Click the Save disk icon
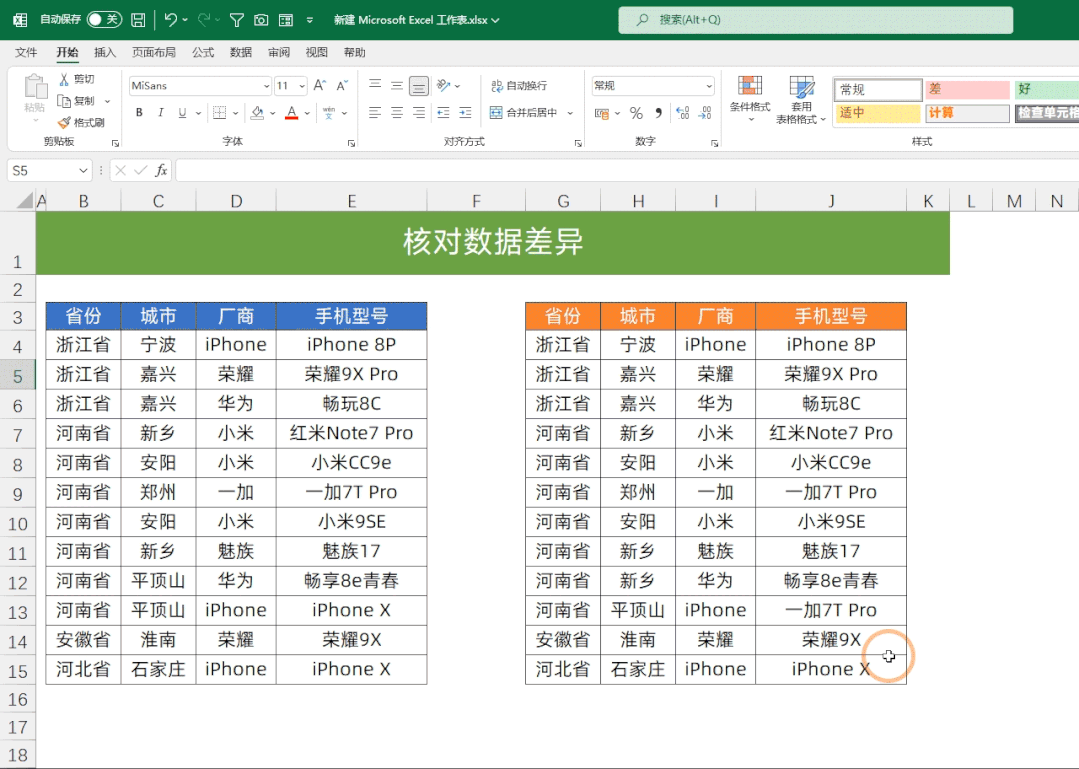 tap(138, 20)
